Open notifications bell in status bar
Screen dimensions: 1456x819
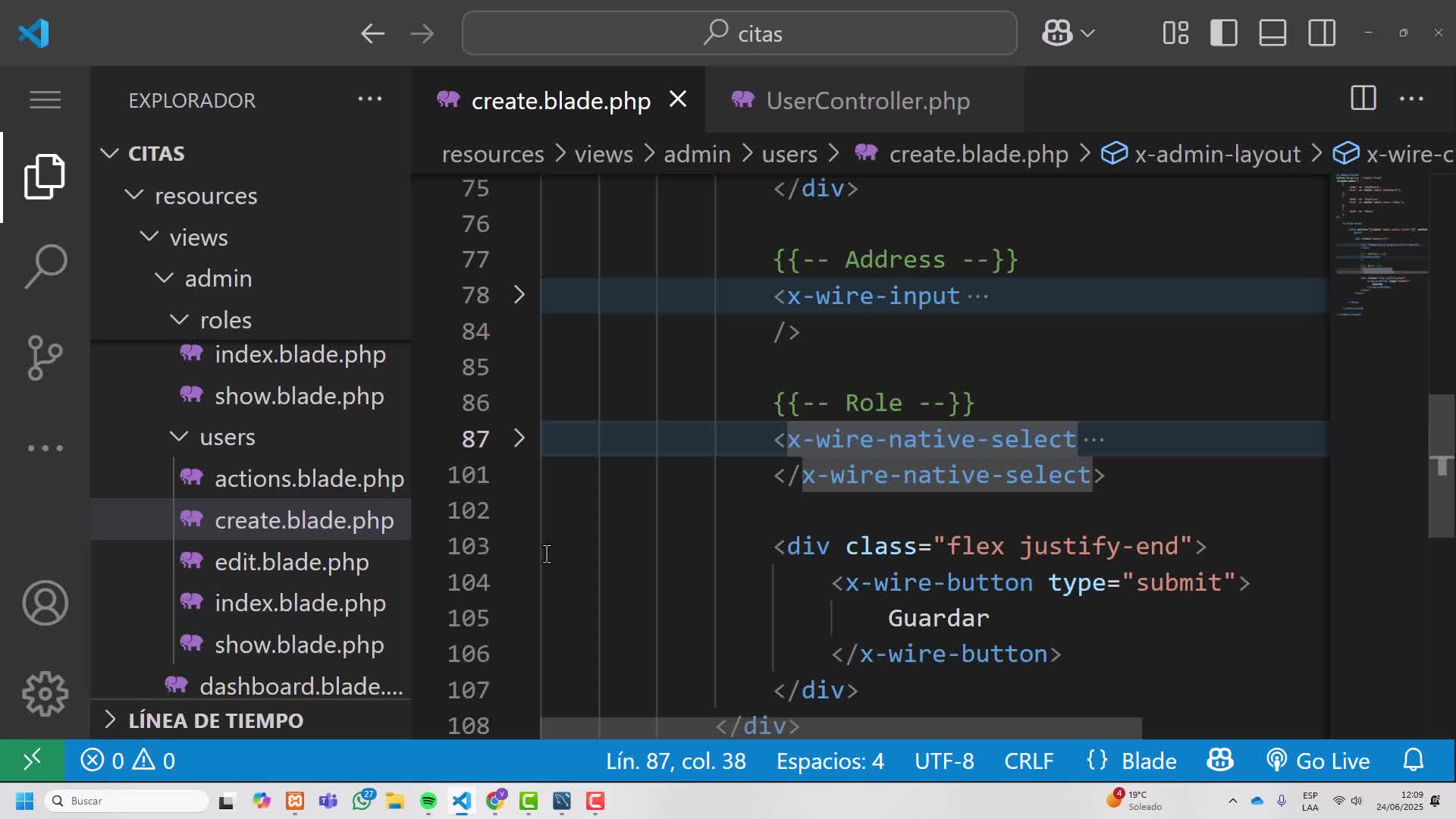pyautogui.click(x=1414, y=761)
